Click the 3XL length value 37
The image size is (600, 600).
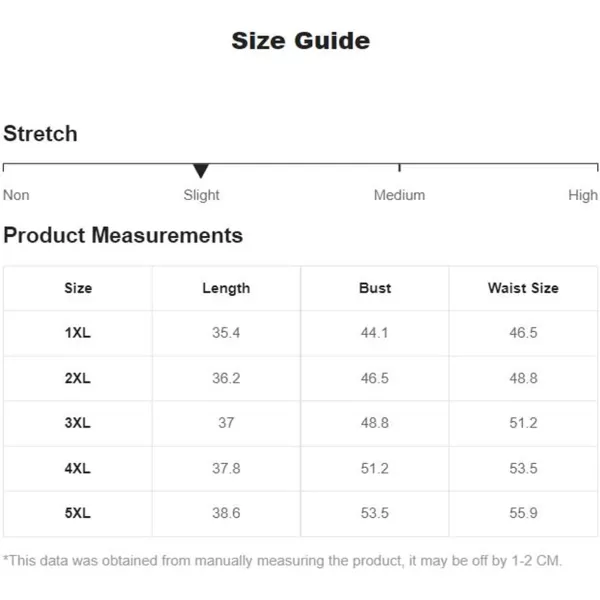pyautogui.click(x=226, y=423)
